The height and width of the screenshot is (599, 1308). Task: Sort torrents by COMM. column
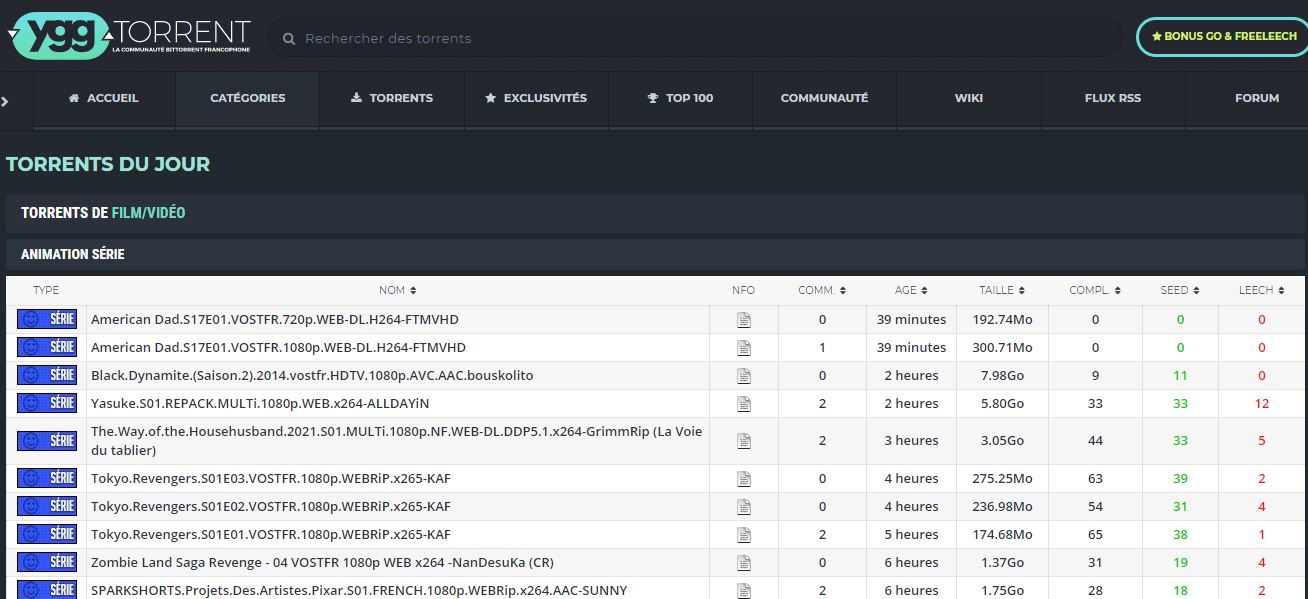(x=822, y=290)
